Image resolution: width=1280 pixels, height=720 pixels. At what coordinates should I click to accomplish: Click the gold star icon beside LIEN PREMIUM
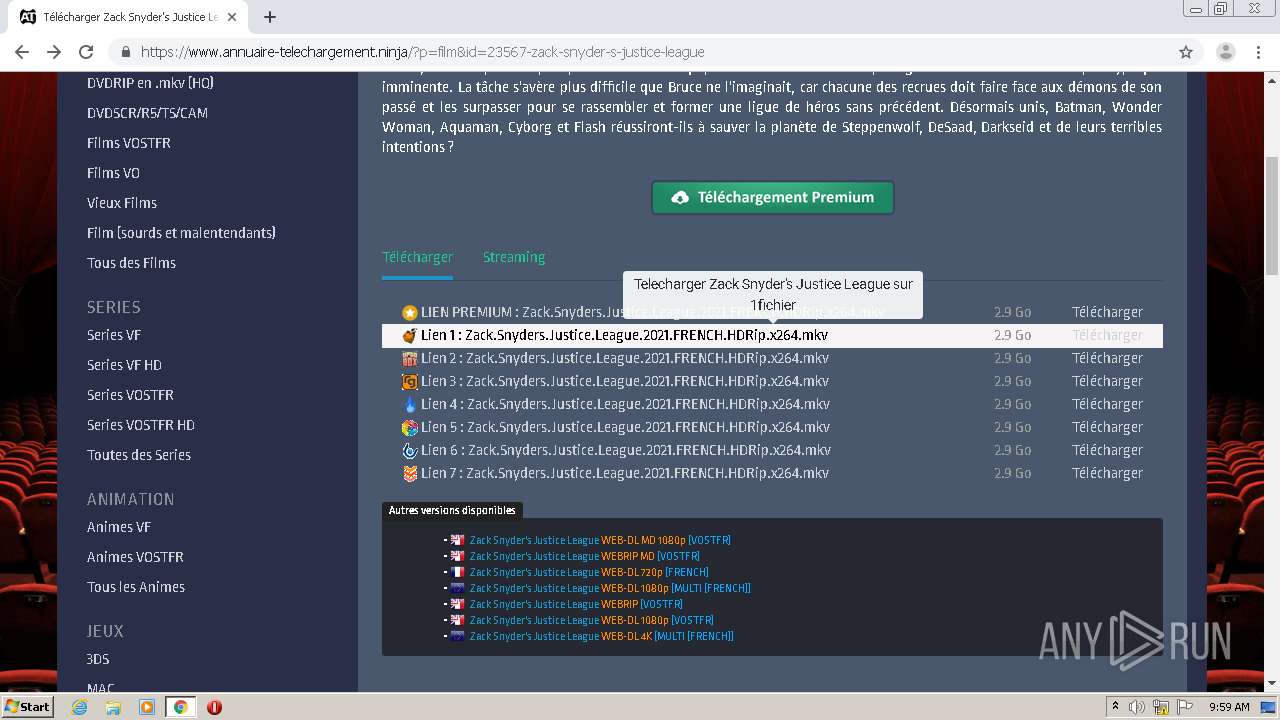409,312
